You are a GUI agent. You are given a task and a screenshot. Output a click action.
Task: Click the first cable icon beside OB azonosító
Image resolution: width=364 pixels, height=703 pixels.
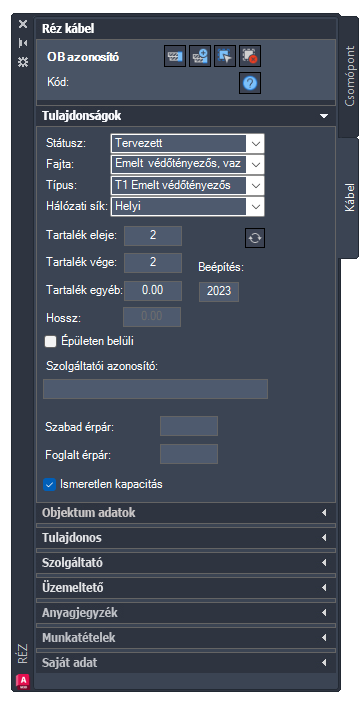tap(175, 56)
